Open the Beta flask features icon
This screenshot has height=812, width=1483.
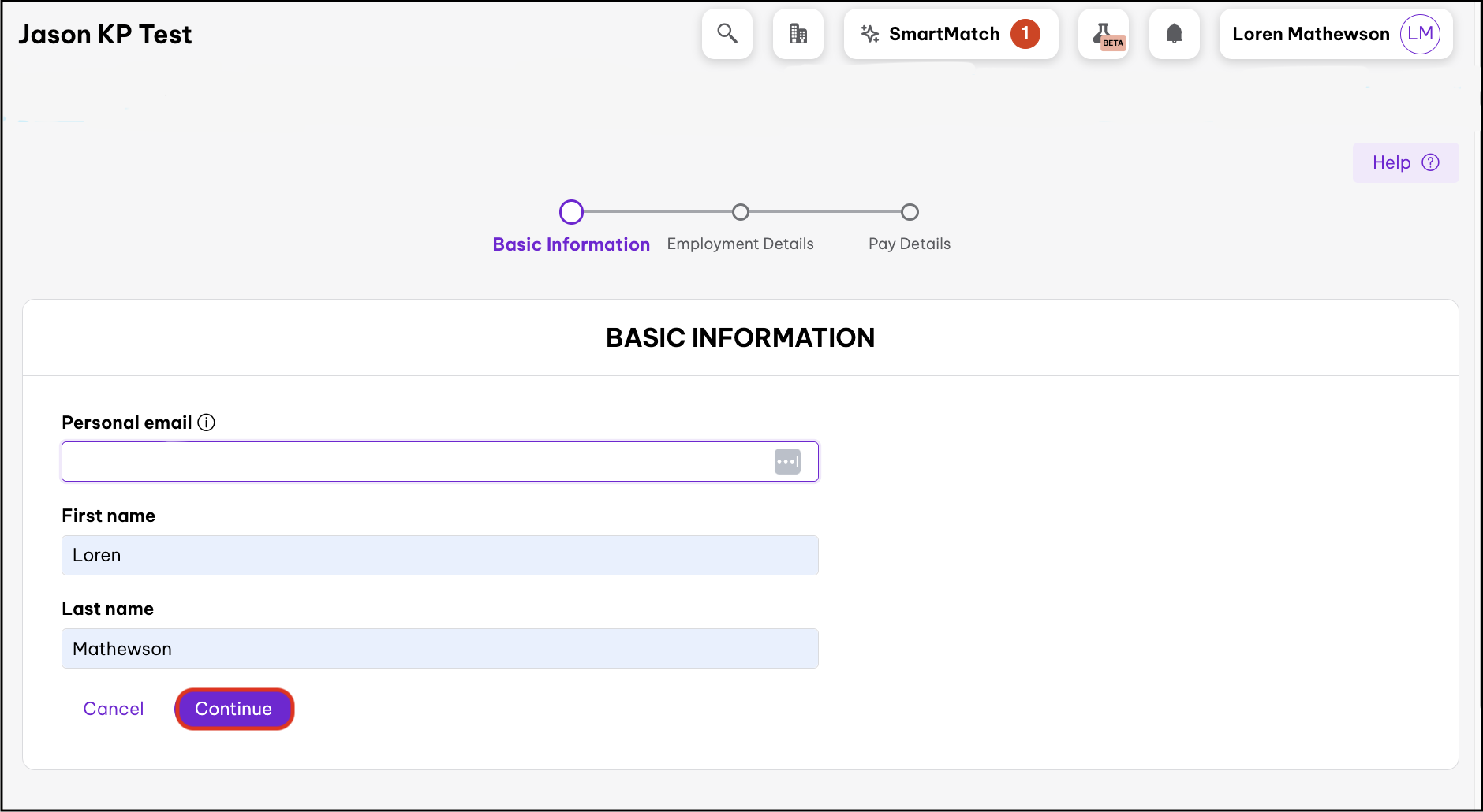tap(1104, 35)
